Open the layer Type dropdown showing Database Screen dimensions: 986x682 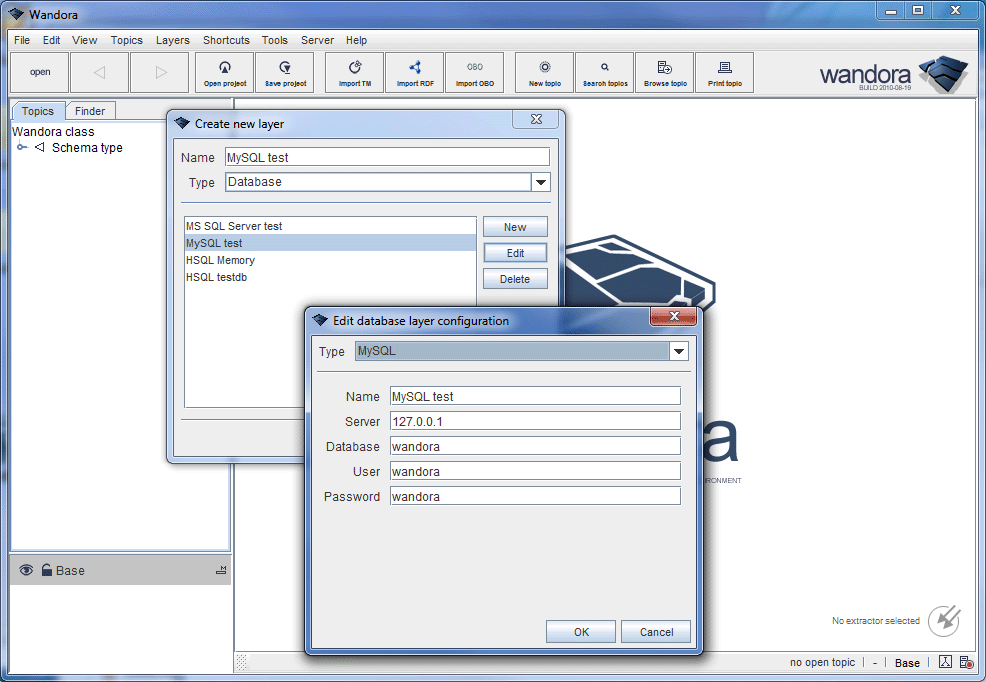tap(541, 182)
